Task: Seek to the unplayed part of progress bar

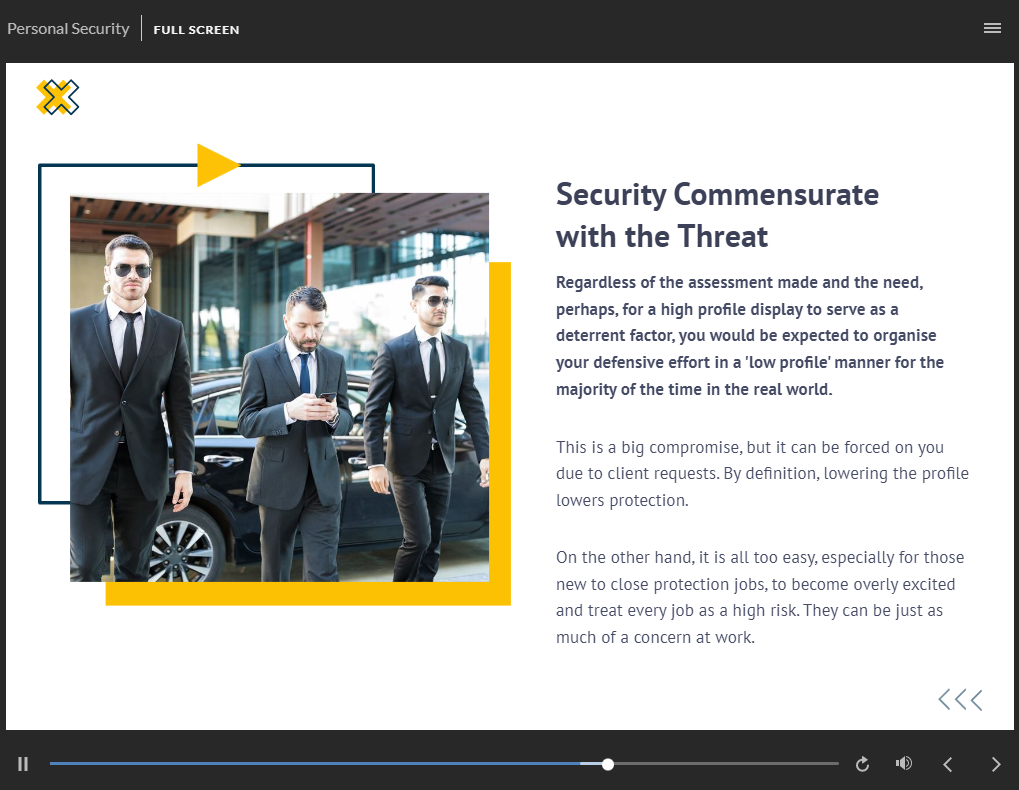Action: pos(720,764)
